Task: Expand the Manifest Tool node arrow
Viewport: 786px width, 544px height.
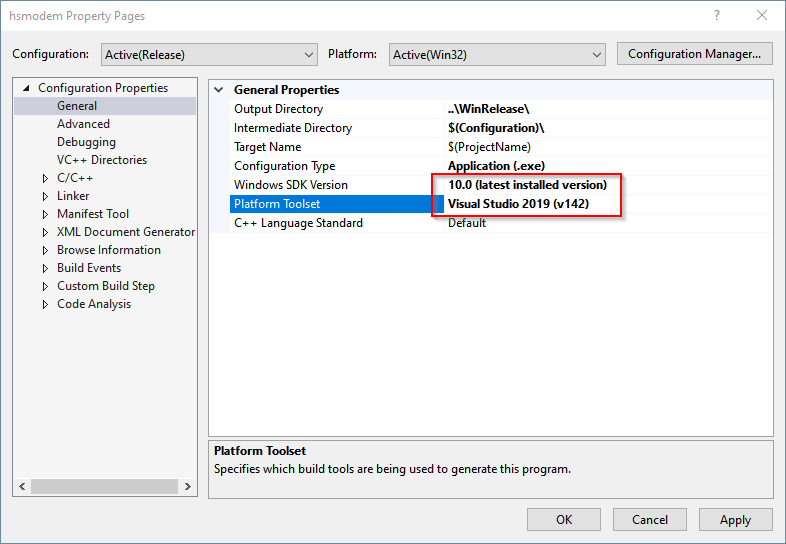Action: 45,214
